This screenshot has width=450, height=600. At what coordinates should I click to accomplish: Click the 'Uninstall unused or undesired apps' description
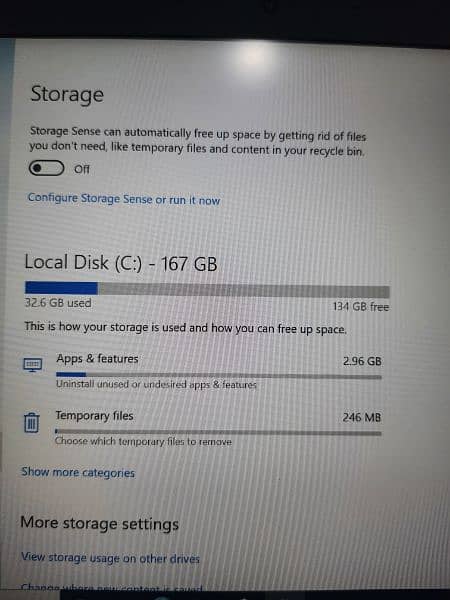pyautogui.click(x=156, y=384)
